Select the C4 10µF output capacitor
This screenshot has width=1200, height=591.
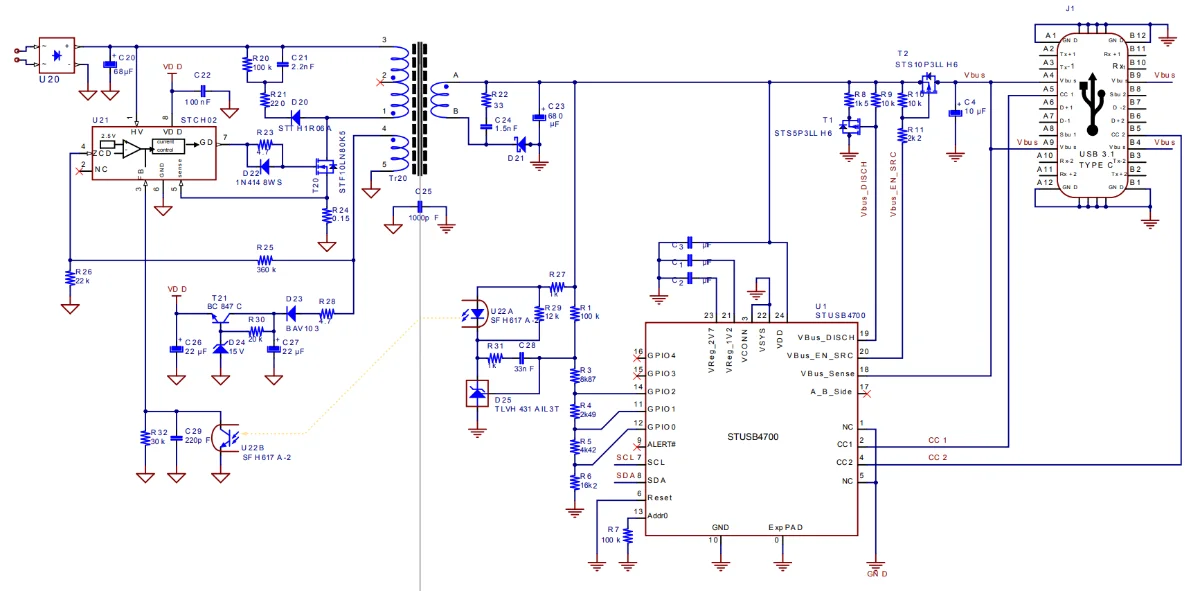pyautogui.click(x=955, y=111)
